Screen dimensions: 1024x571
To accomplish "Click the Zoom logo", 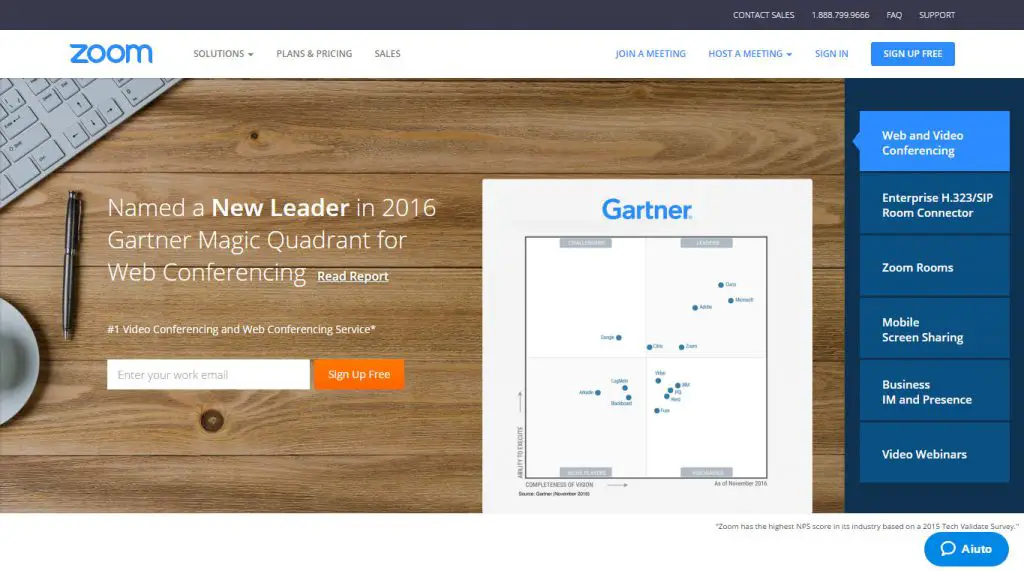I will coord(111,54).
